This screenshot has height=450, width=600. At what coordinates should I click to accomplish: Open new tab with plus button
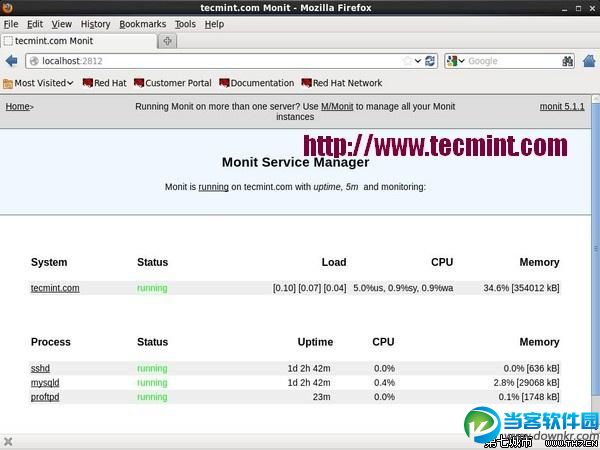(167, 41)
